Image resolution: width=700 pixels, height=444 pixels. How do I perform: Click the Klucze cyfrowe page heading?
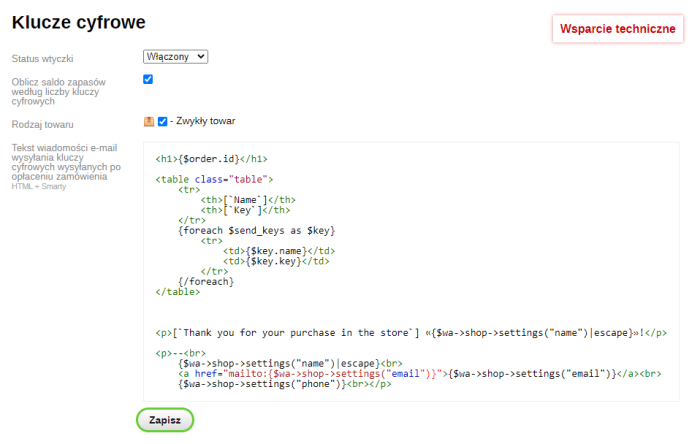78,22
